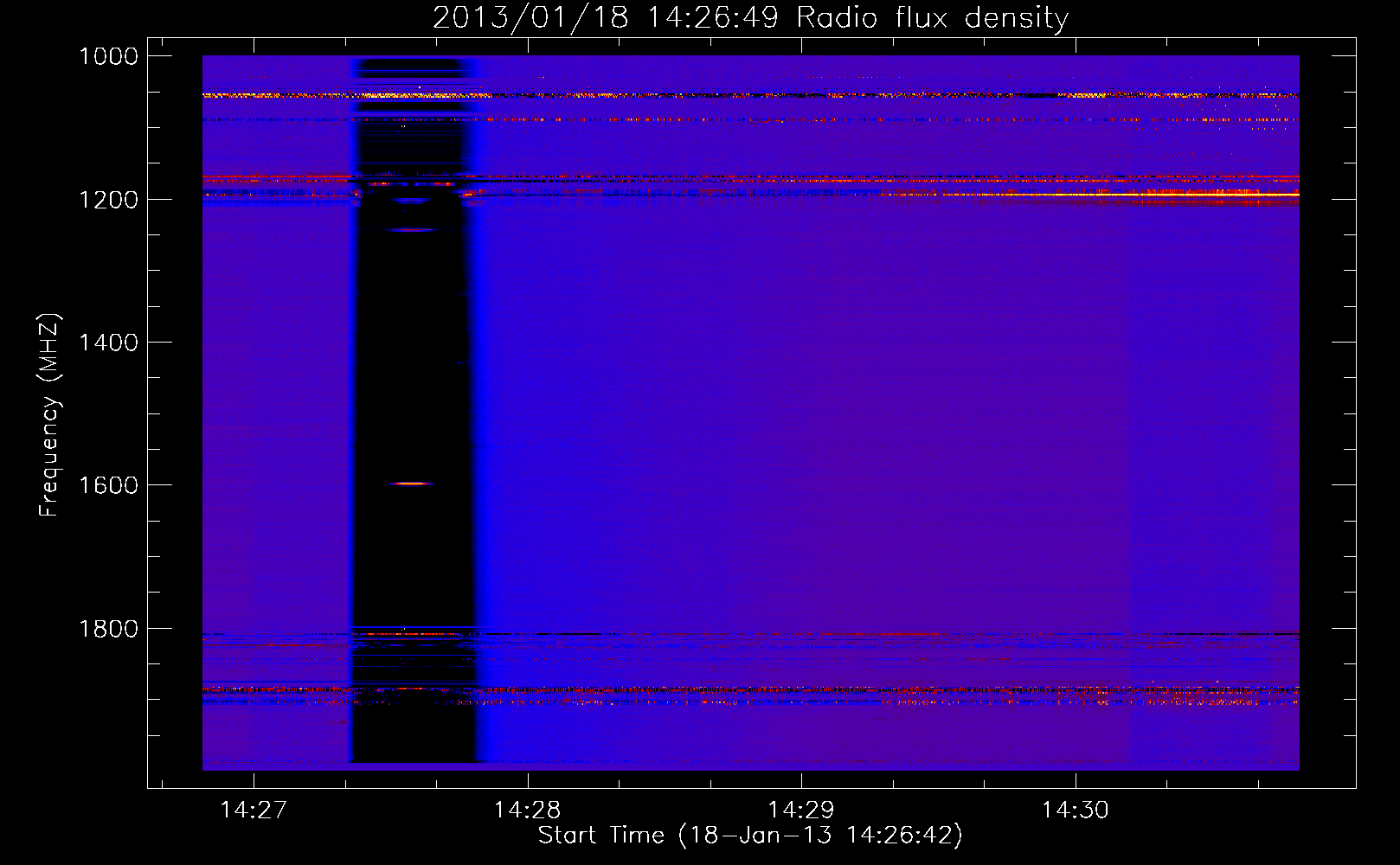Viewport: 1400px width, 865px height.
Task: Select the 1600 frequency axis label
Action: point(108,485)
